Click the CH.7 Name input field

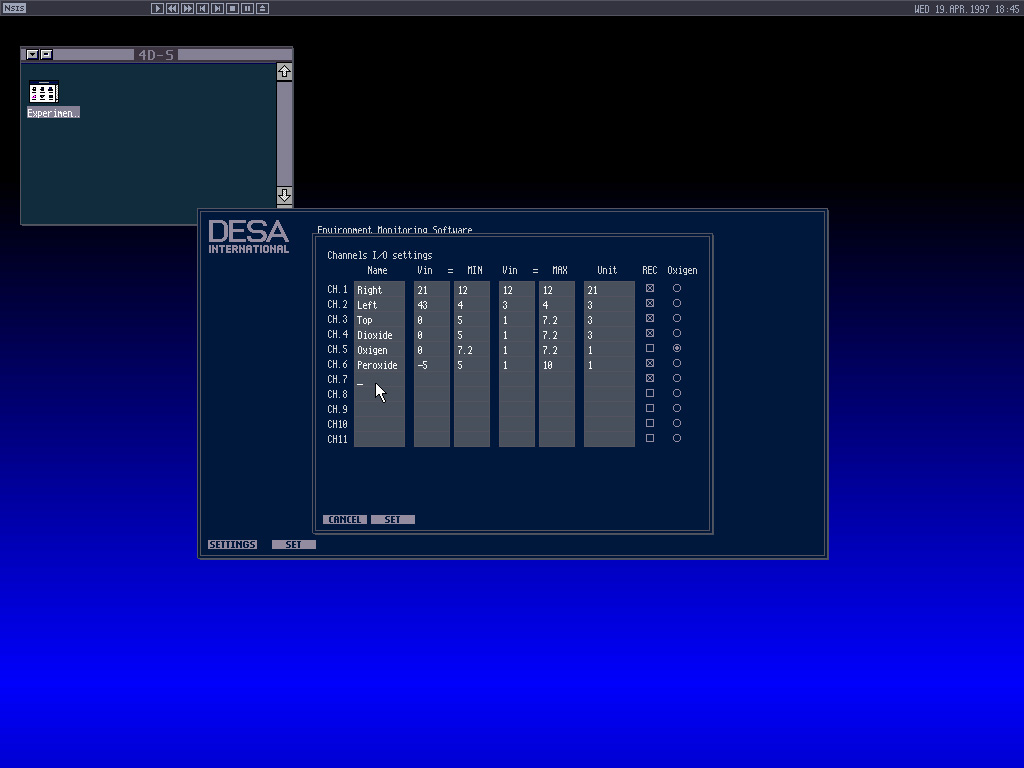[379, 380]
